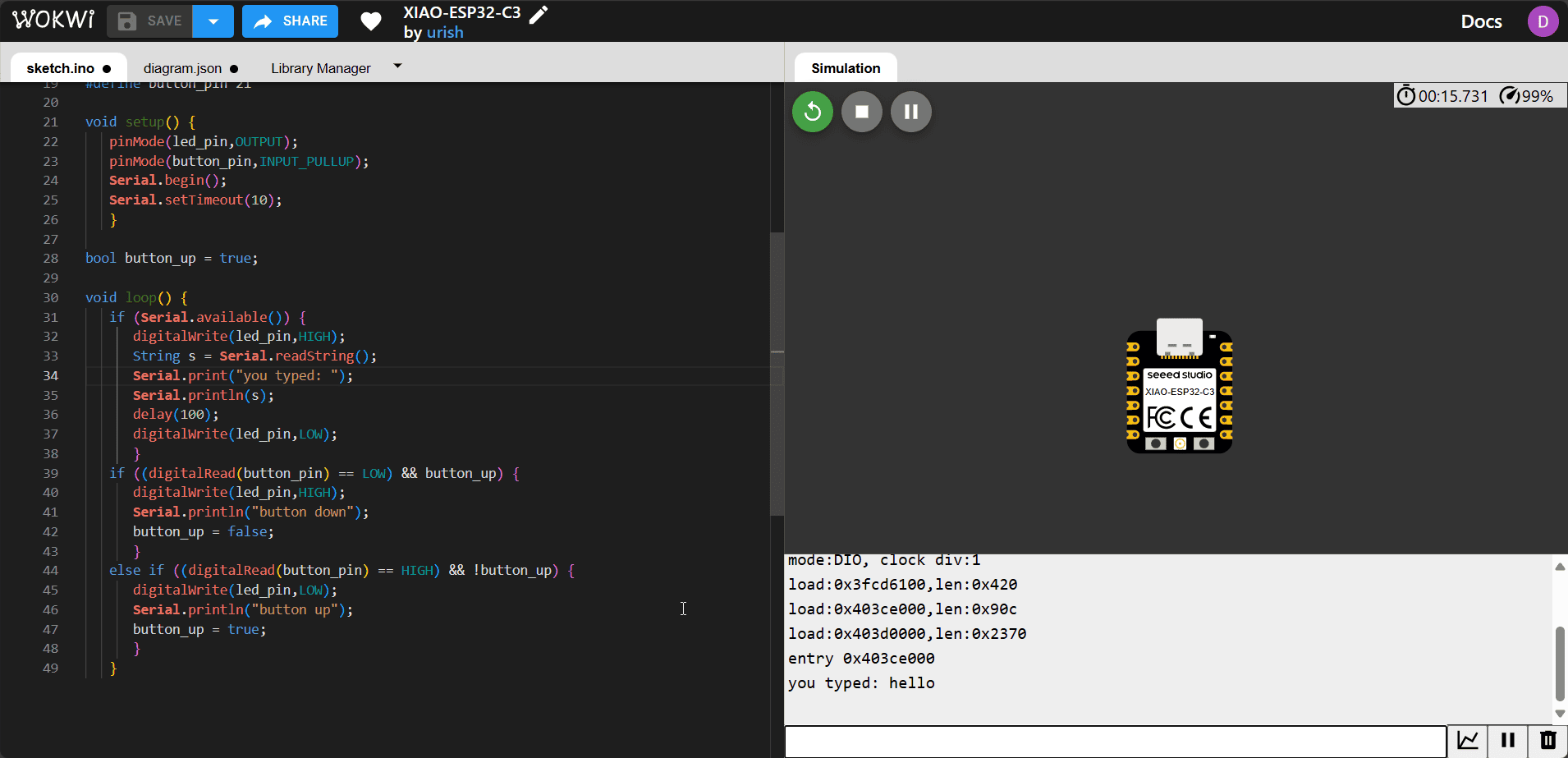Click 'you typed: hello' serial output
The image size is (1568, 758).
tap(861, 683)
